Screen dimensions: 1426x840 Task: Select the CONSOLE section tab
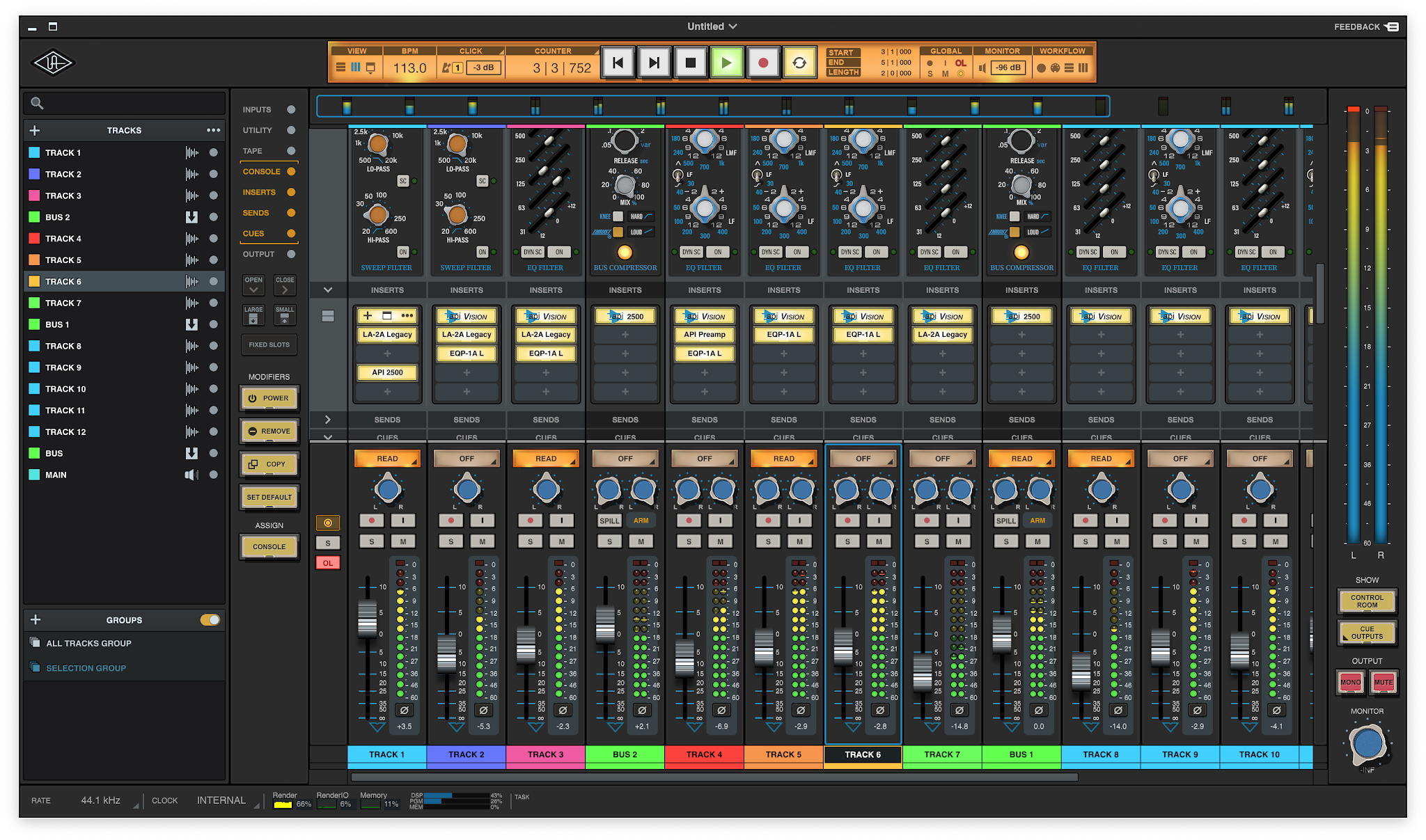coord(269,171)
